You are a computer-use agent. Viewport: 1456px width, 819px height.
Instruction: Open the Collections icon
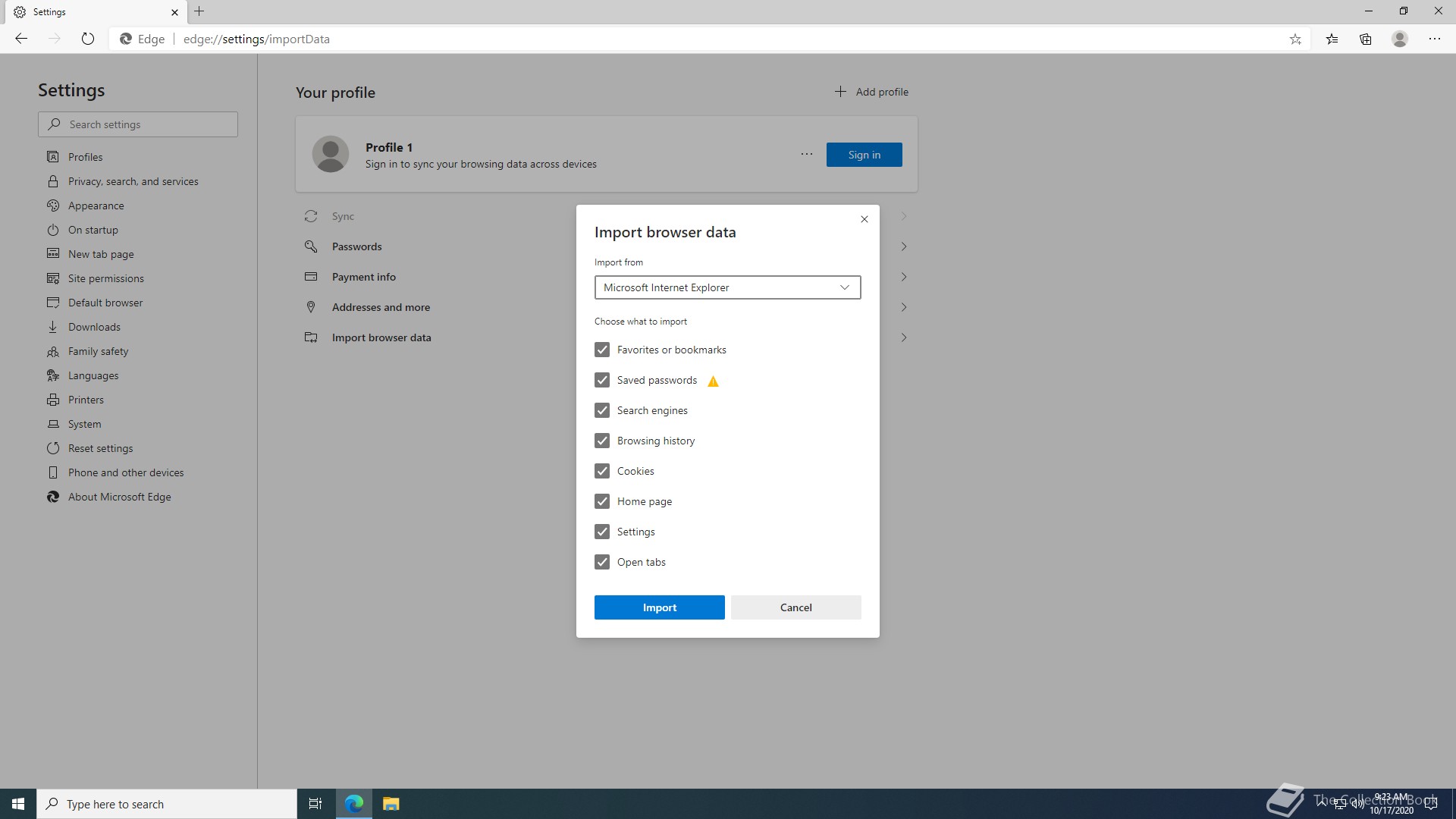(x=1366, y=39)
